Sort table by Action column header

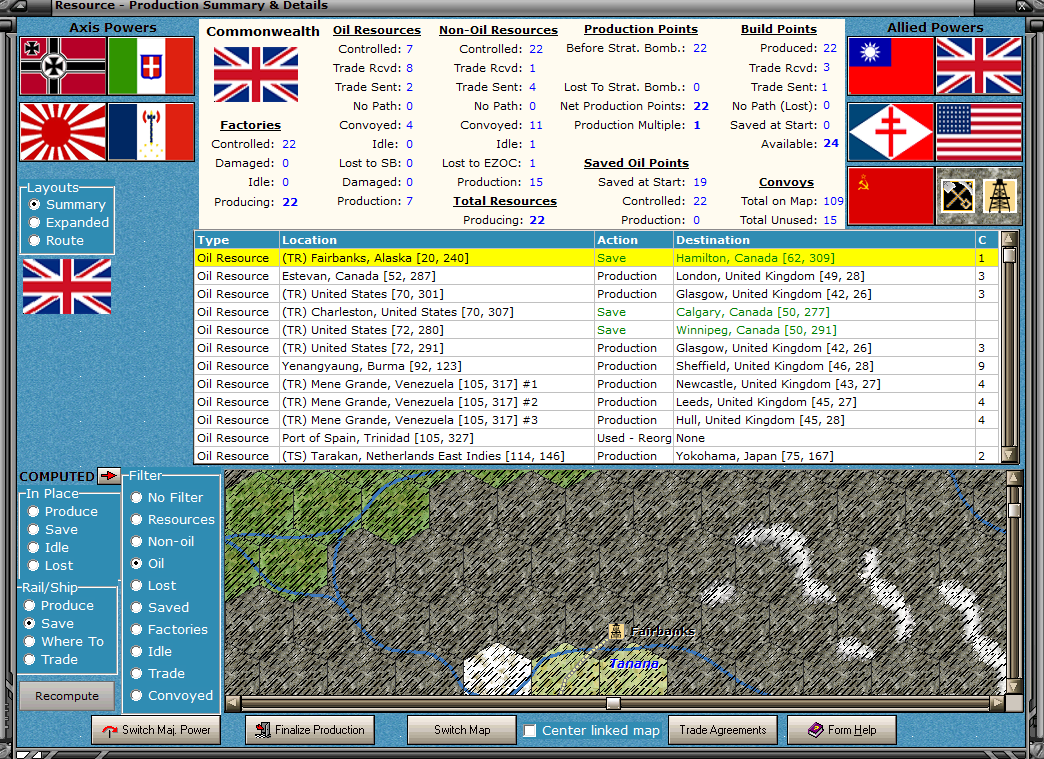[634, 240]
